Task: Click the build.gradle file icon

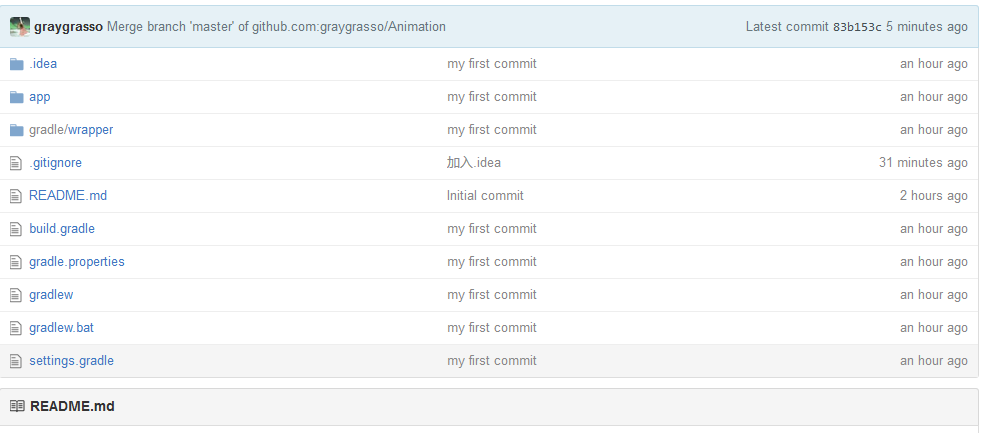Action: [x=16, y=229]
